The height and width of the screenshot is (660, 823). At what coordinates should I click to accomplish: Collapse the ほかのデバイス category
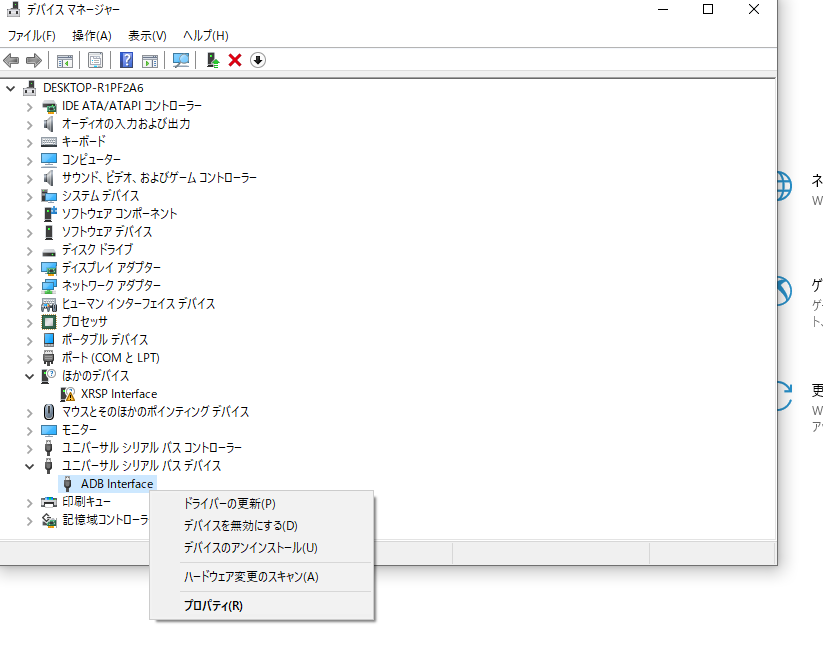point(30,376)
